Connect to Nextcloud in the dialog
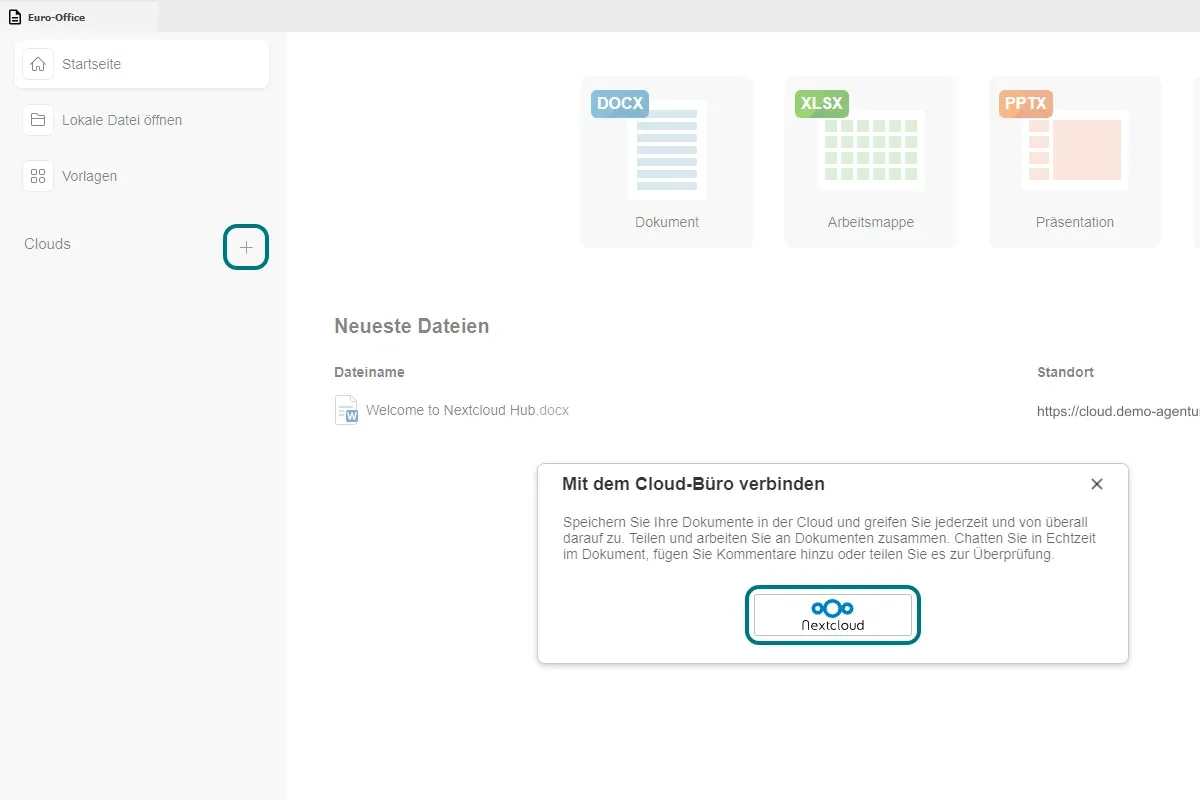The width and height of the screenshot is (1200, 800). pos(833,615)
